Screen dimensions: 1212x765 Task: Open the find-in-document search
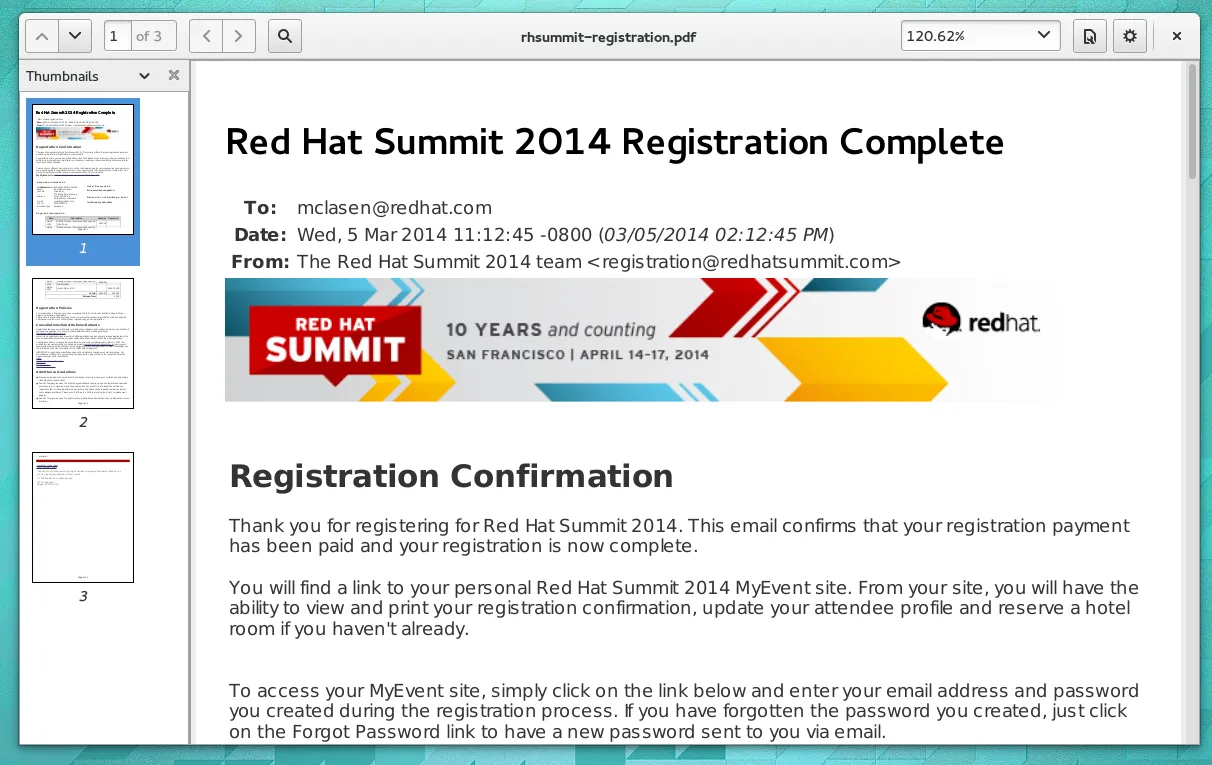(x=285, y=37)
